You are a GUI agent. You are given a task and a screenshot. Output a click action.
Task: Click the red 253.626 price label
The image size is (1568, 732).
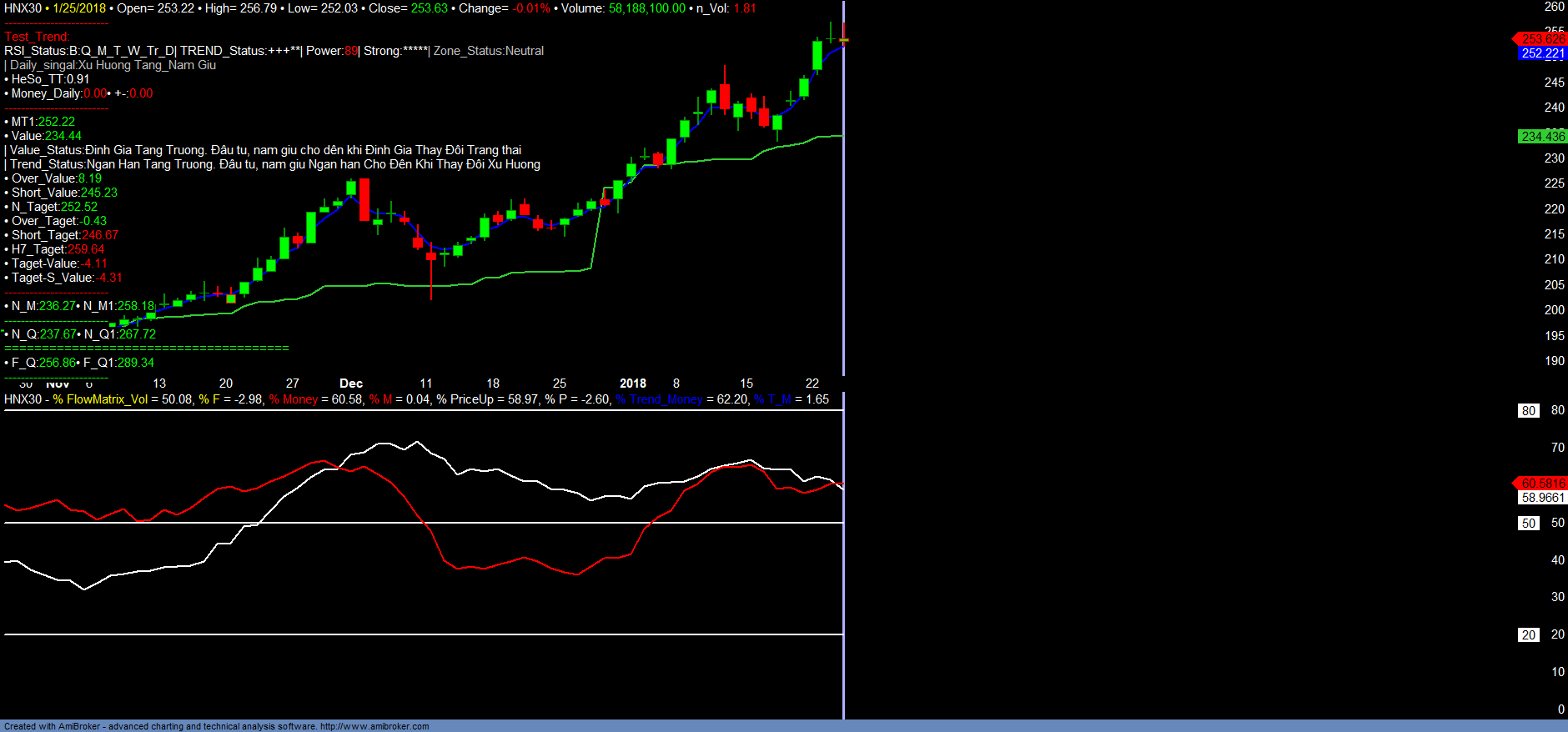[x=1541, y=38]
